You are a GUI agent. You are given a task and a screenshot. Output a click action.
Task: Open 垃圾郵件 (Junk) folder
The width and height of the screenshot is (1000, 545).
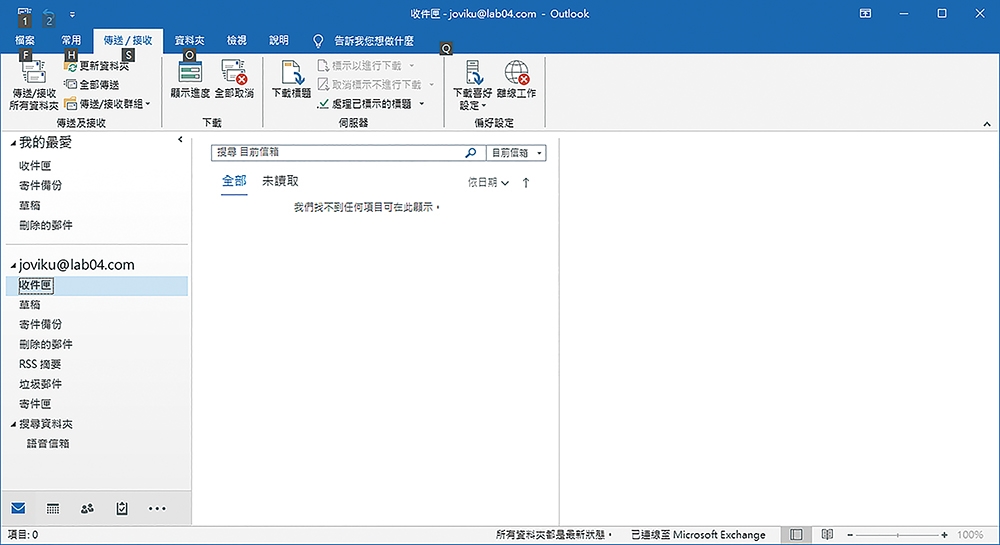(41, 384)
